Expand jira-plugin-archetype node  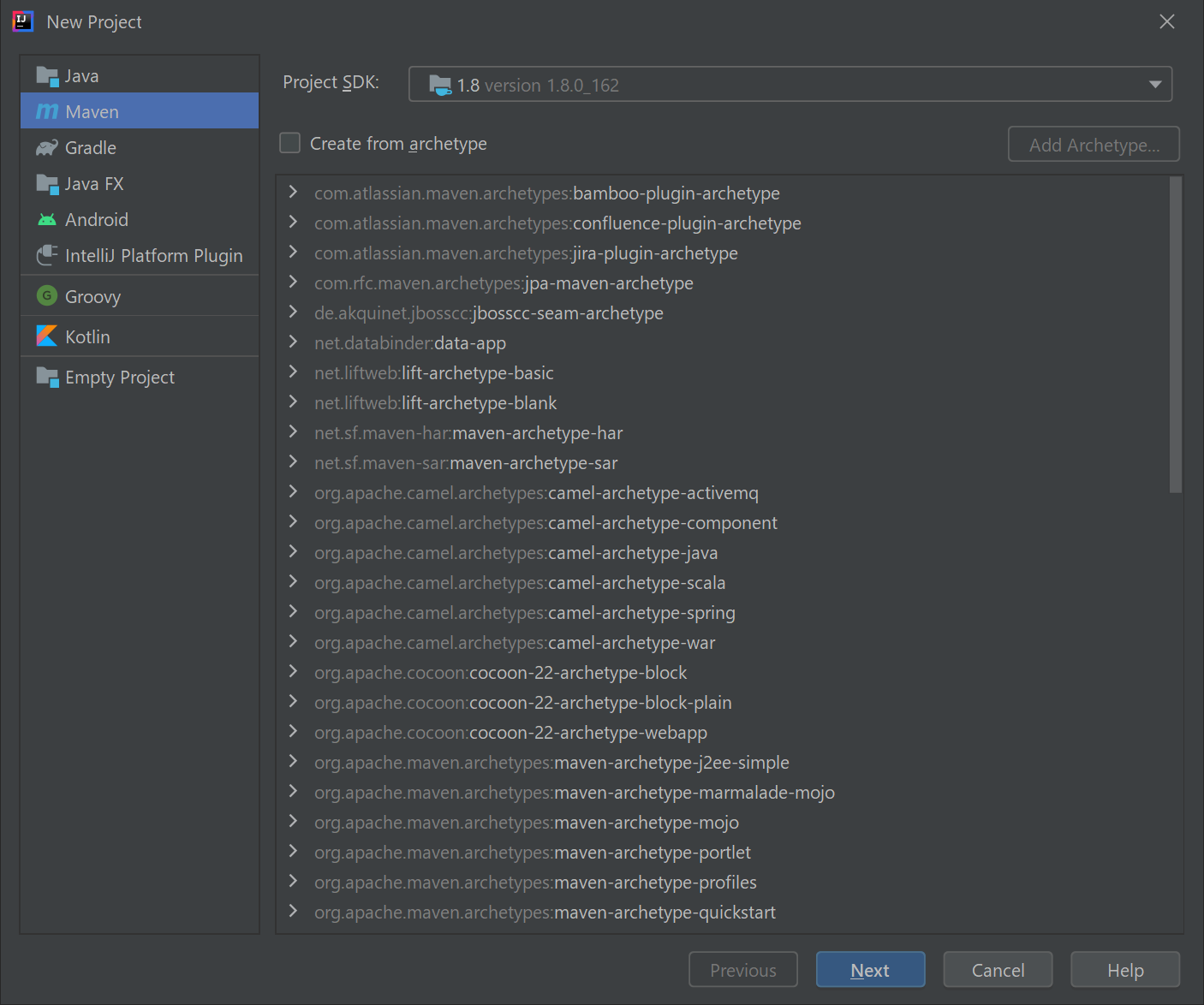click(x=294, y=253)
